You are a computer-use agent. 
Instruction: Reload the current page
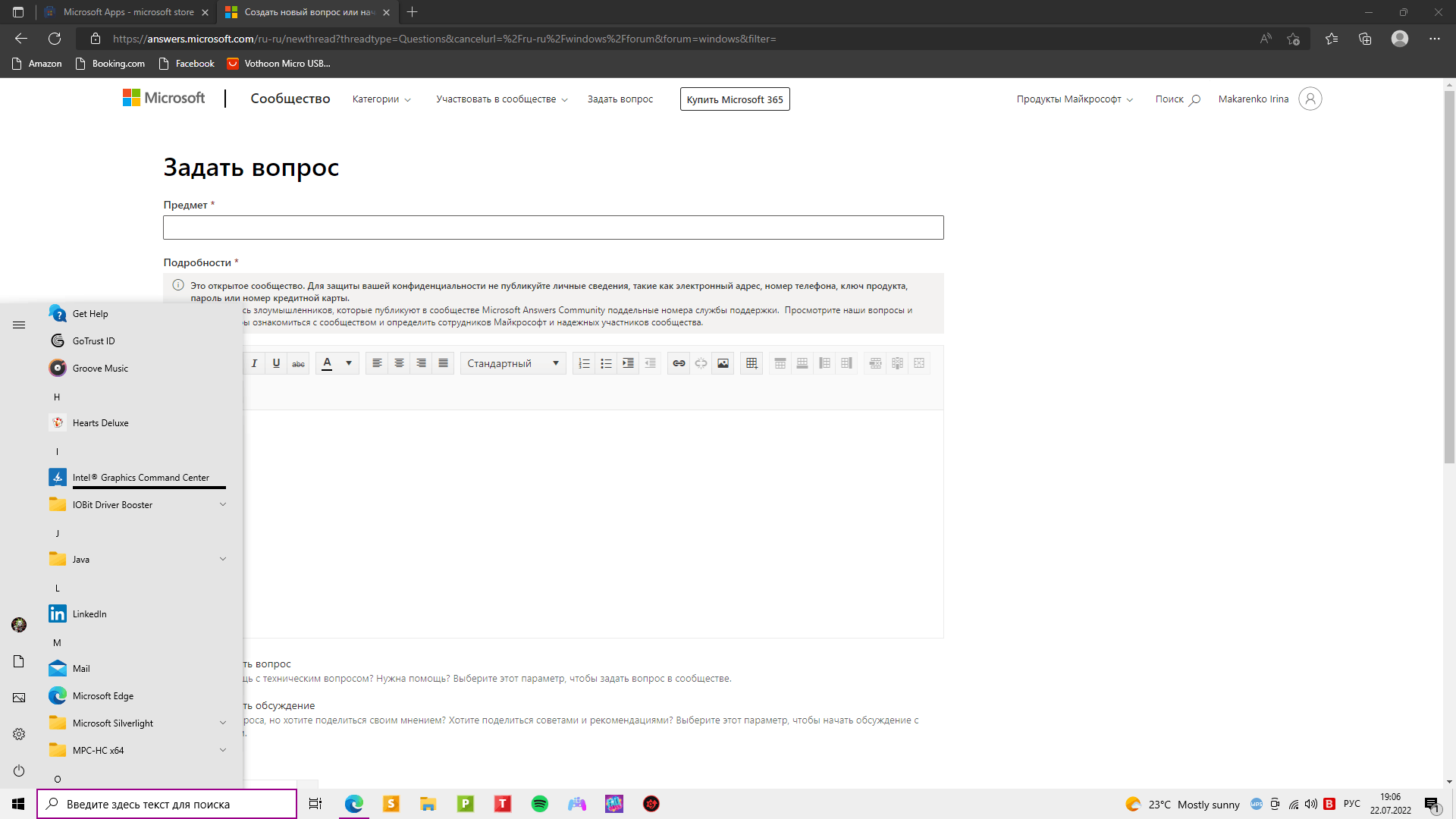(55, 39)
